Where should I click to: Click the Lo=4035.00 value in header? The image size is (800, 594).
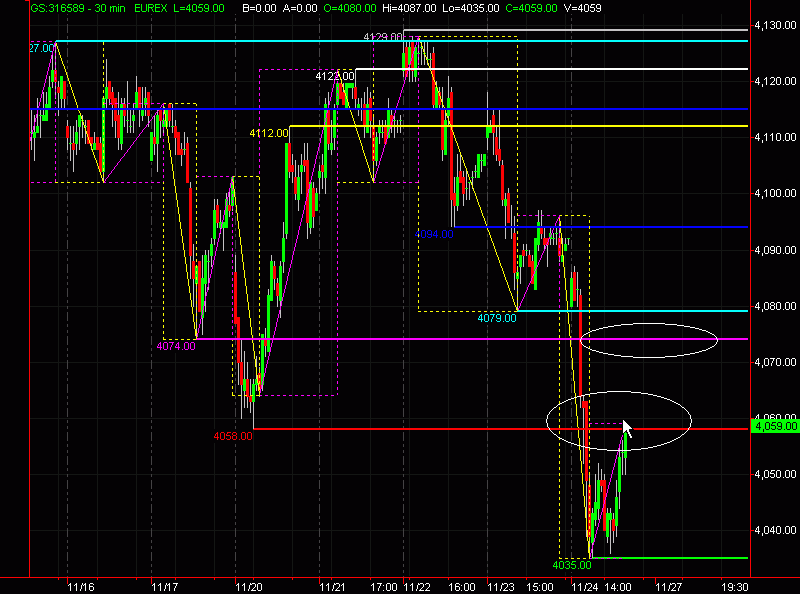point(470,8)
